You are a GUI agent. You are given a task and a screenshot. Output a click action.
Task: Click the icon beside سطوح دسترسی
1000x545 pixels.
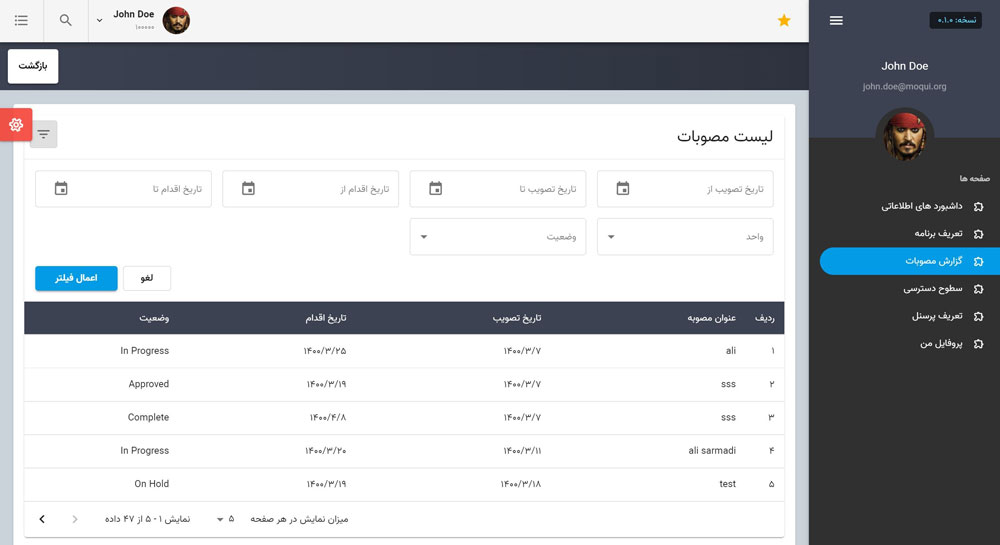pyautogui.click(x=978, y=289)
